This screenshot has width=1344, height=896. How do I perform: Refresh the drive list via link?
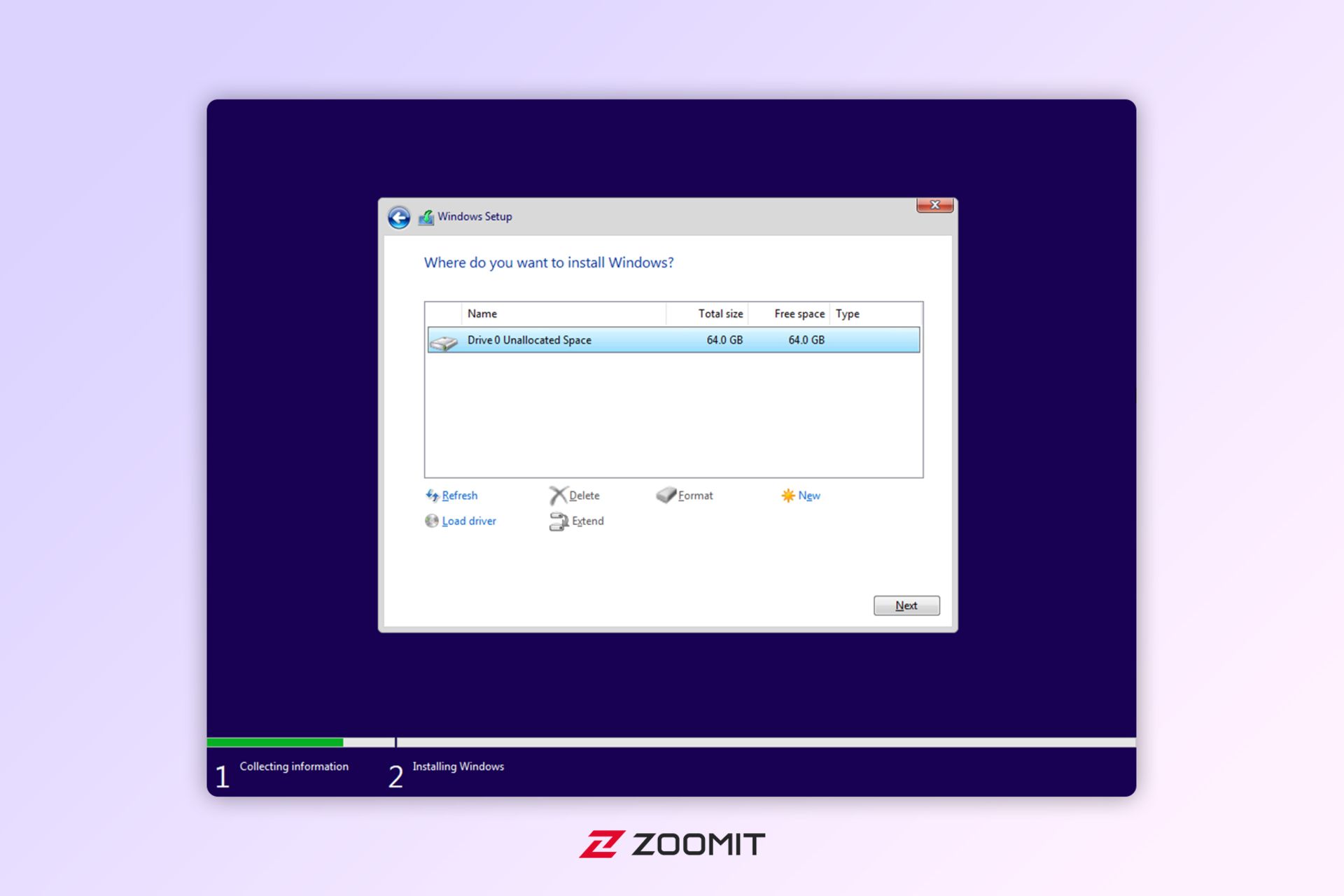pyautogui.click(x=460, y=496)
